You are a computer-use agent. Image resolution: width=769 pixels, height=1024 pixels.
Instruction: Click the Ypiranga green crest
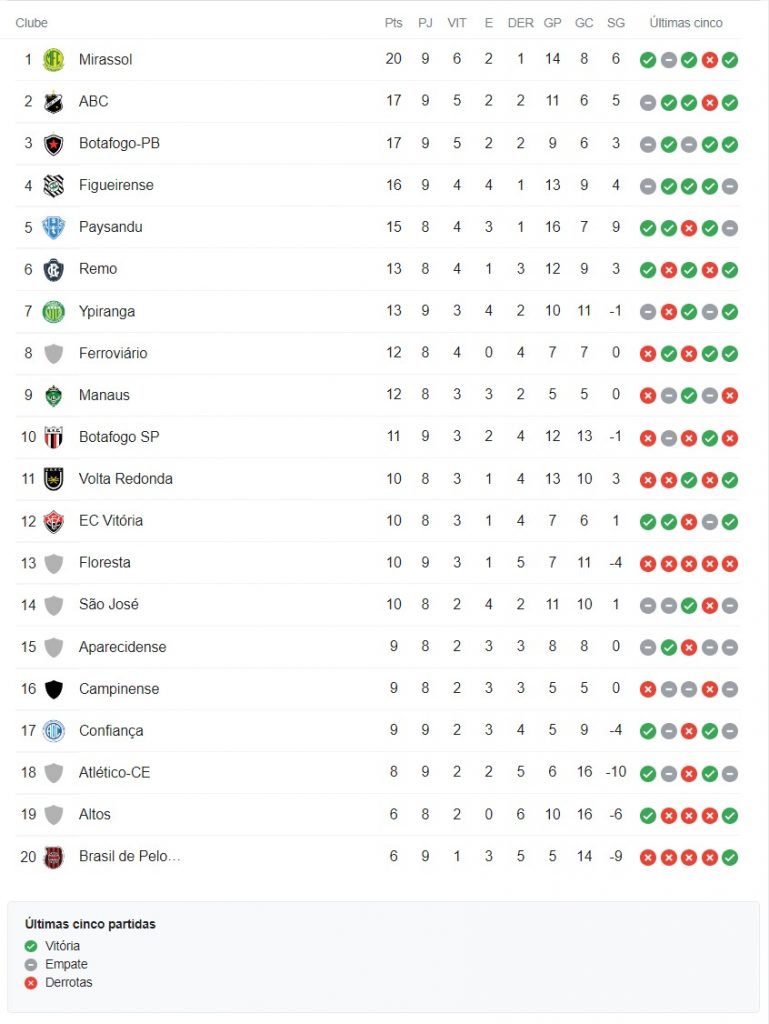click(x=54, y=312)
